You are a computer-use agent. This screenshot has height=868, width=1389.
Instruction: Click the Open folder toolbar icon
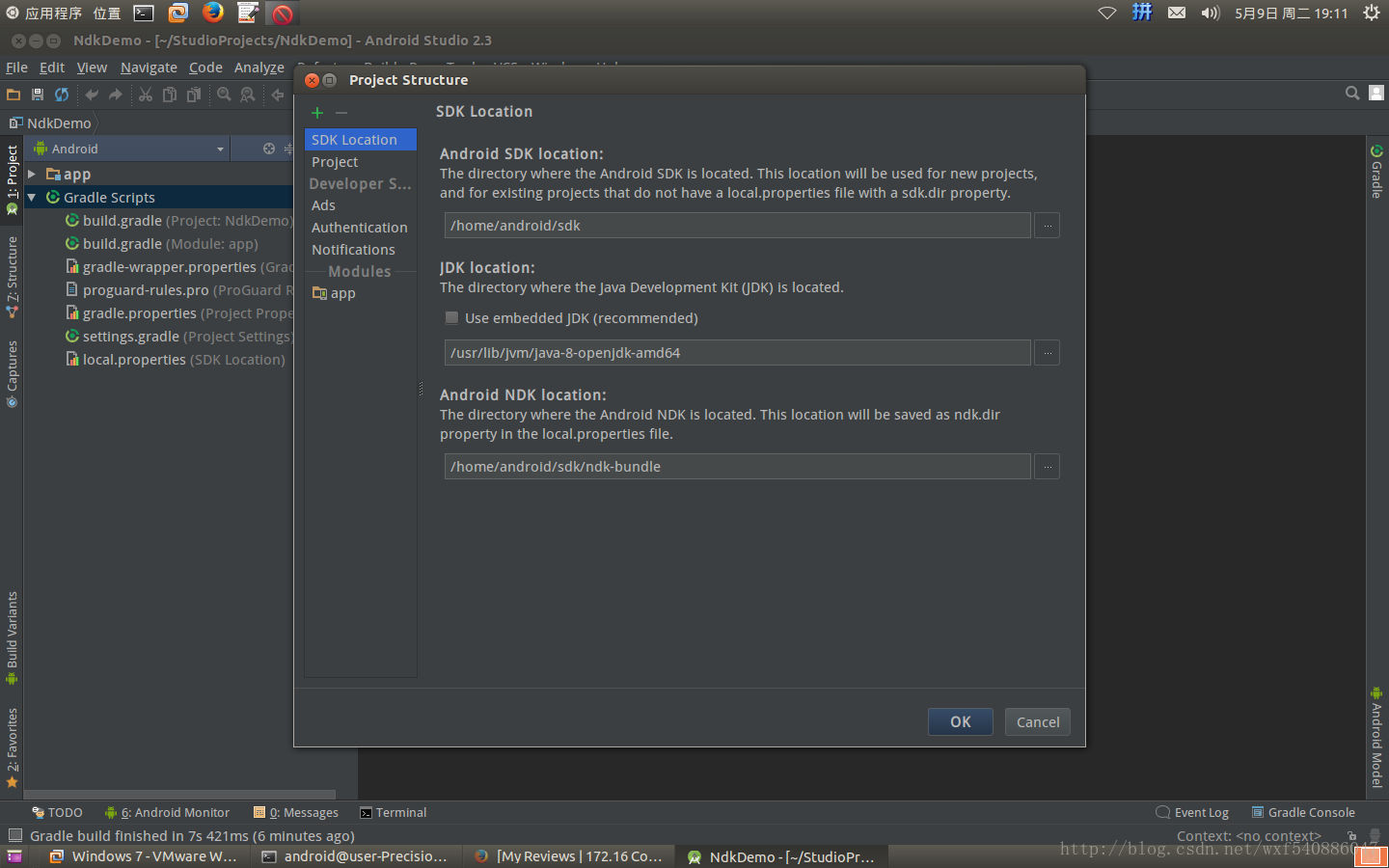click(14, 95)
